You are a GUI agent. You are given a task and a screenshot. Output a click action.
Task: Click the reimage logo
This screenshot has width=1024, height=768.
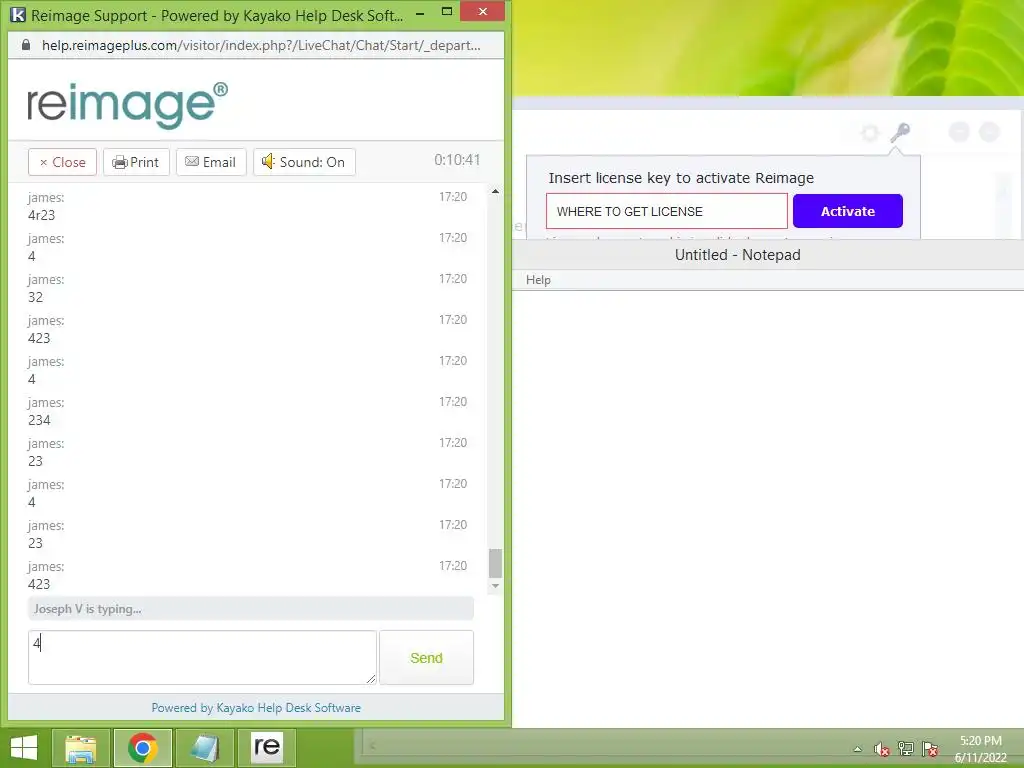tap(127, 104)
